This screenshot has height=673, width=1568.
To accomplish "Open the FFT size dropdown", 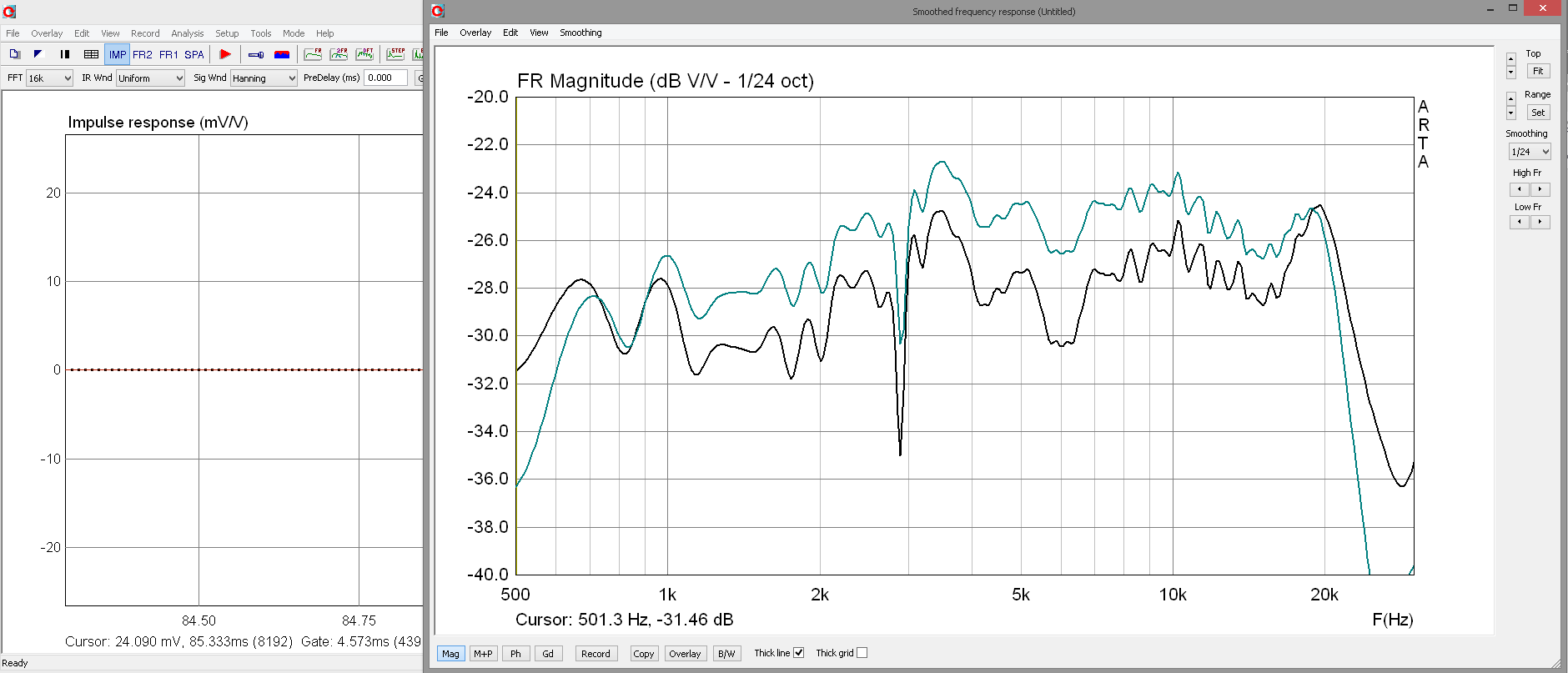I will point(49,78).
